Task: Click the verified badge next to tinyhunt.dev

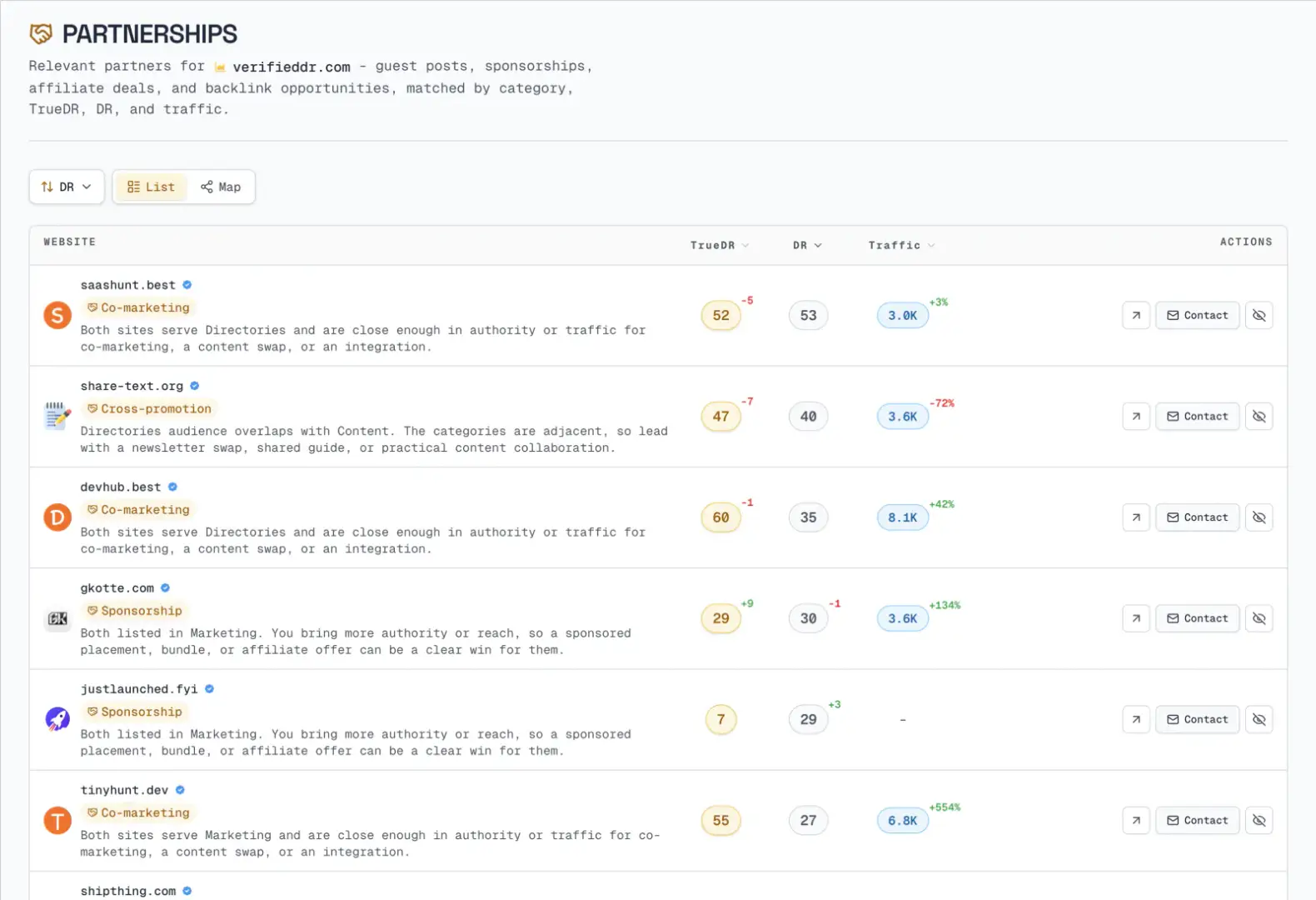Action: pos(180,790)
